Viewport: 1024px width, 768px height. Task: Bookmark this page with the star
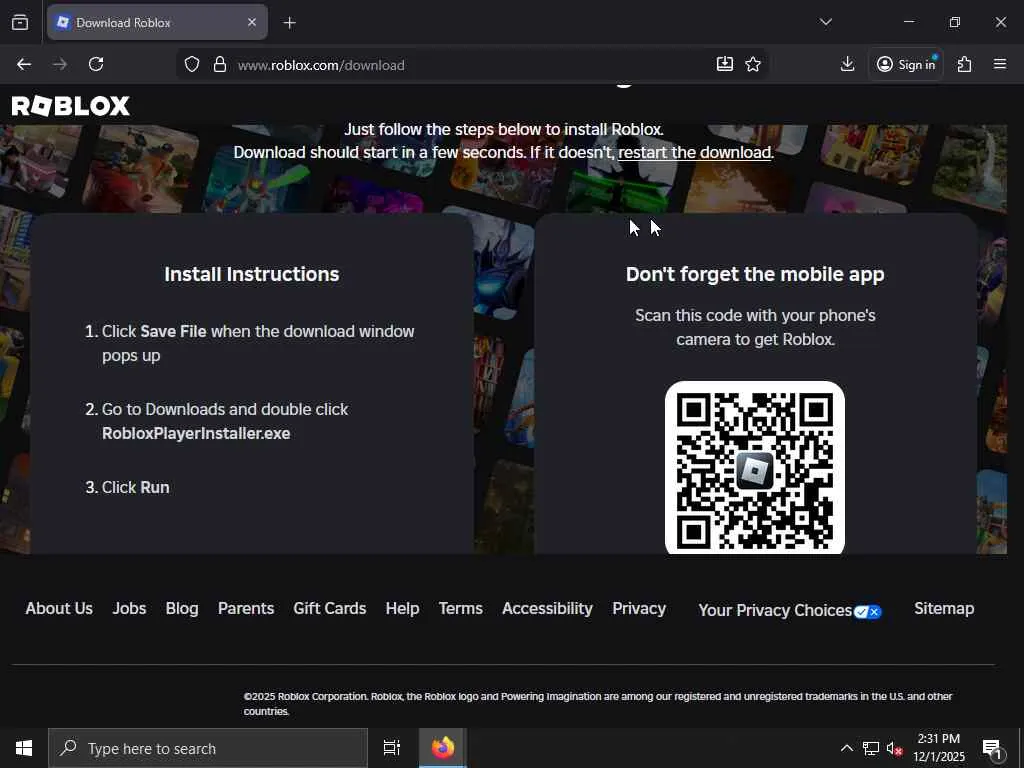(x=753, y=64)
